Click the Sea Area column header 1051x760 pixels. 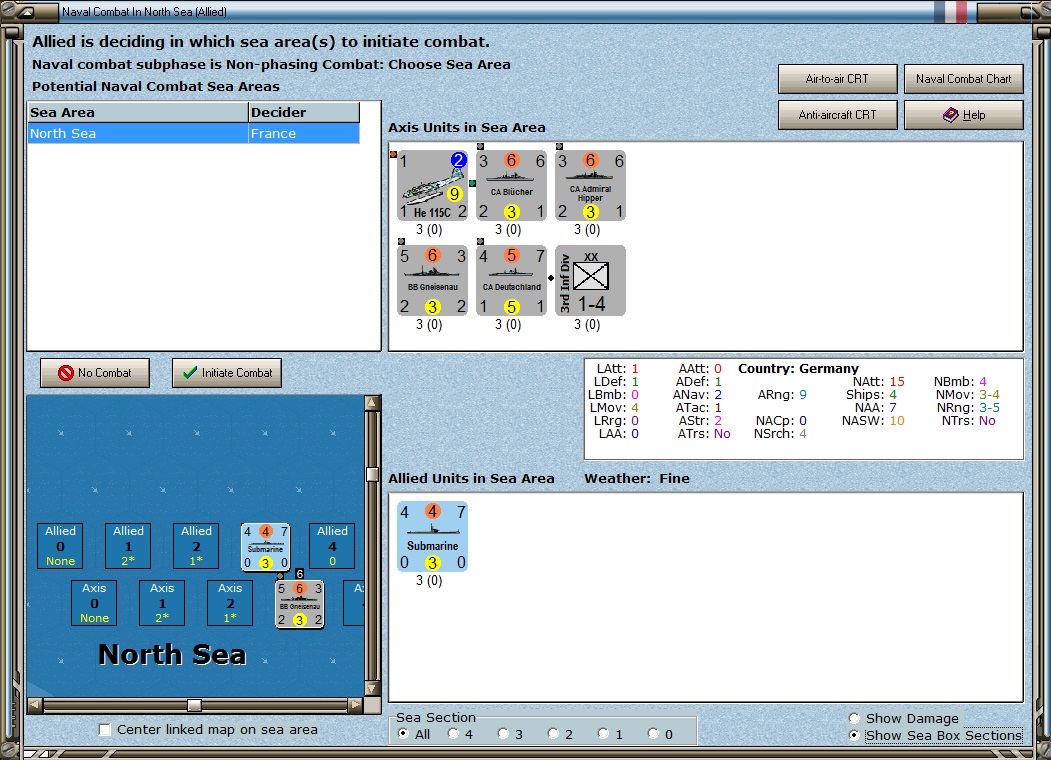pos(137,113)
